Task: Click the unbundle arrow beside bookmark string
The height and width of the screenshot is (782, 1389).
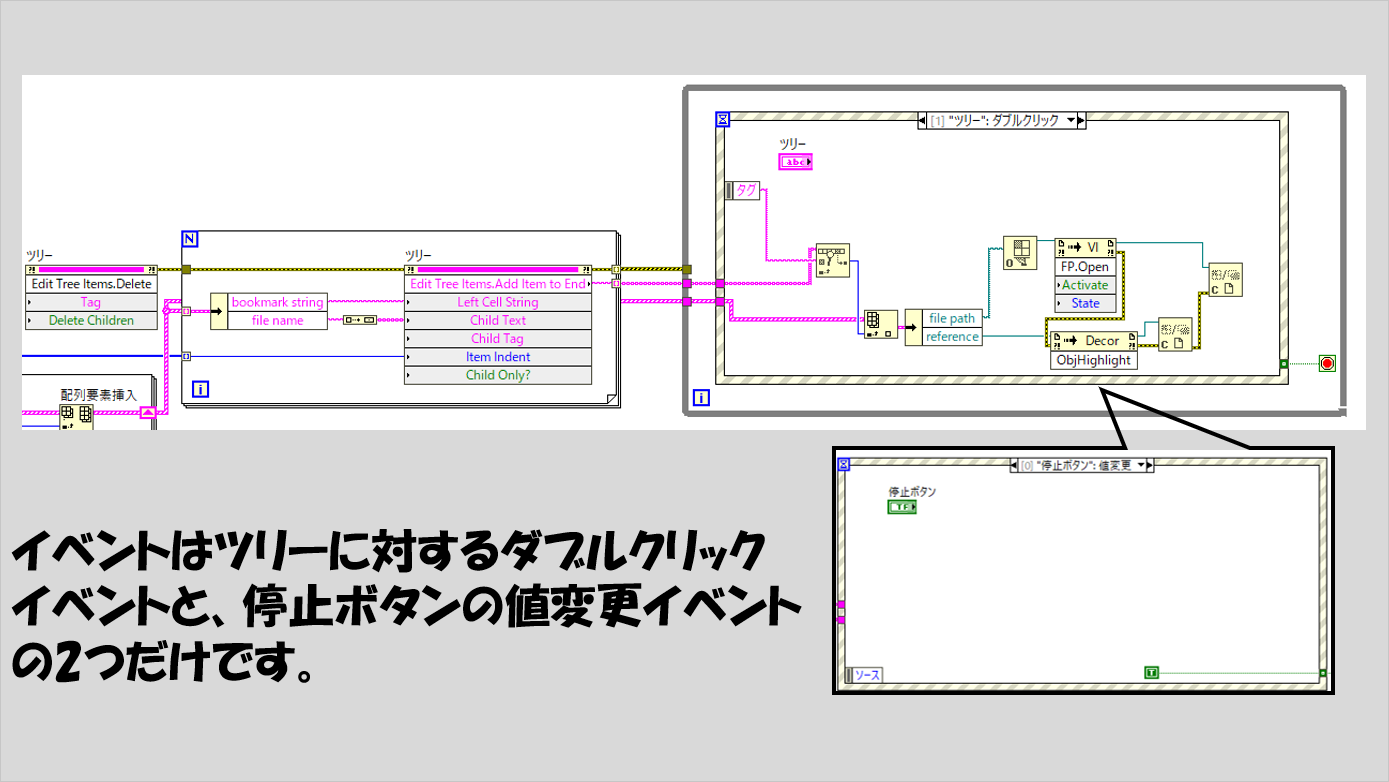Action: tap(218, 311)
